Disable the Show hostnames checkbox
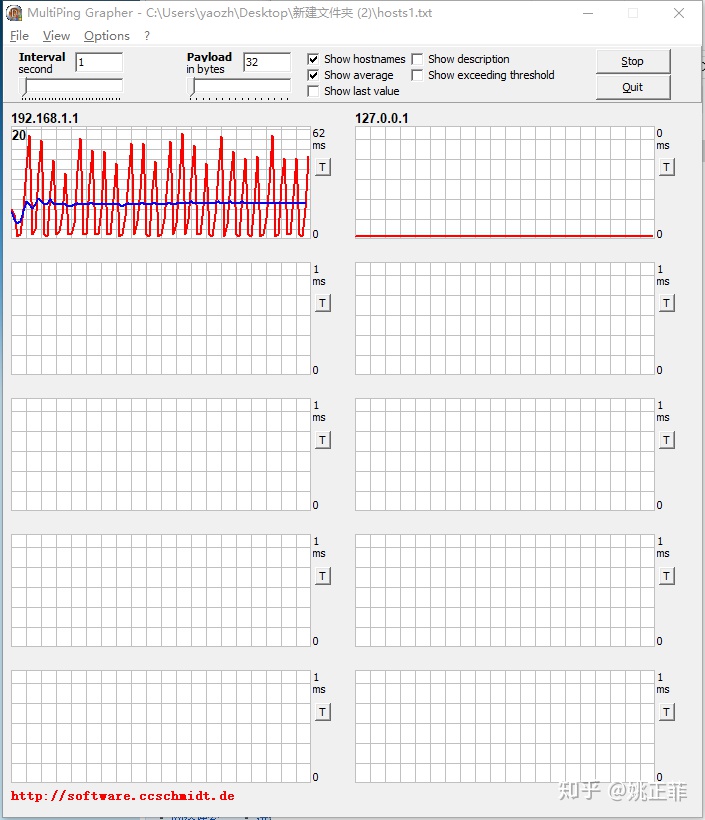The image size is (705, 820). pos(314,59)
